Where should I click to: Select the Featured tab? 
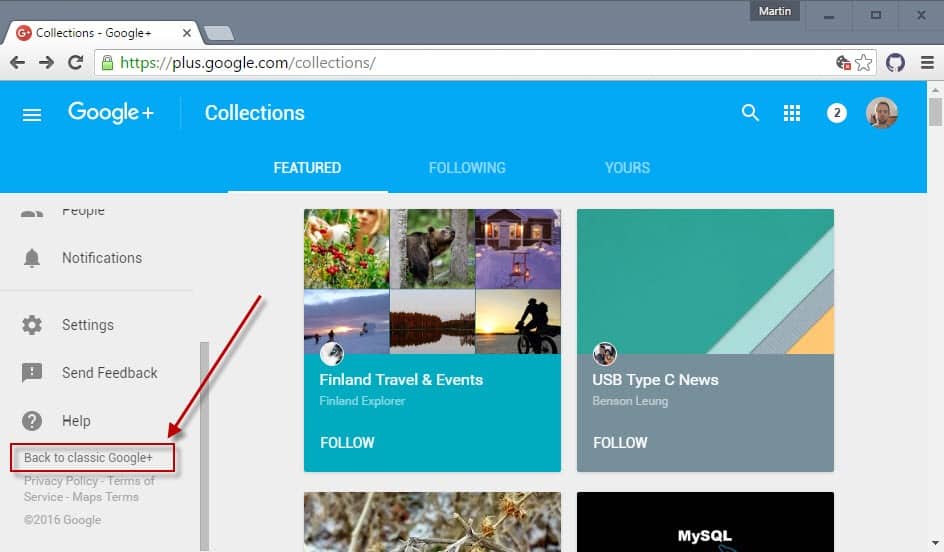(x=307, y=168)
